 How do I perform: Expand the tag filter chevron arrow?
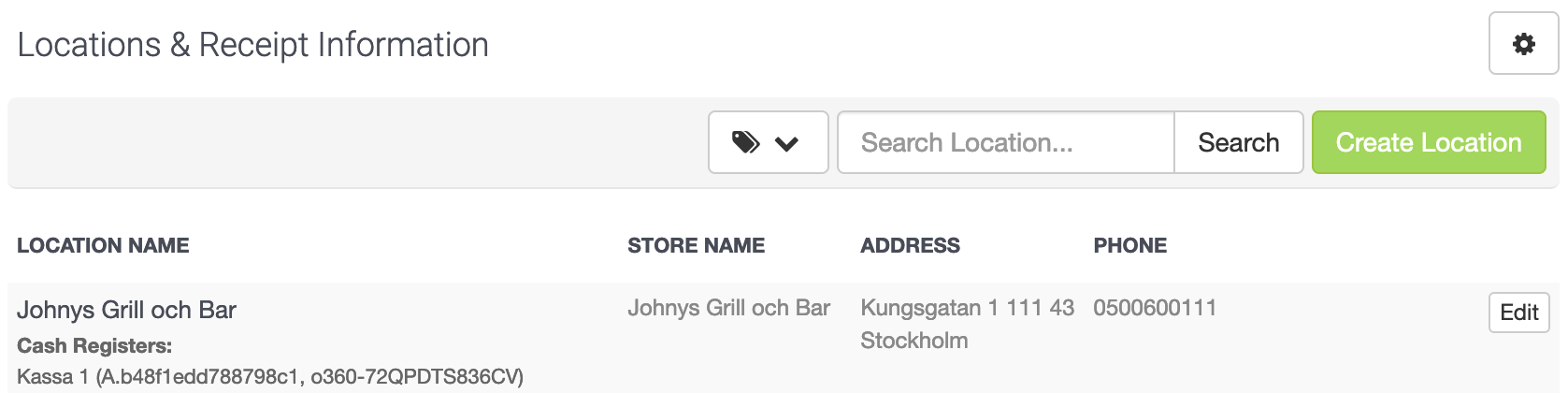click(787, 143)
